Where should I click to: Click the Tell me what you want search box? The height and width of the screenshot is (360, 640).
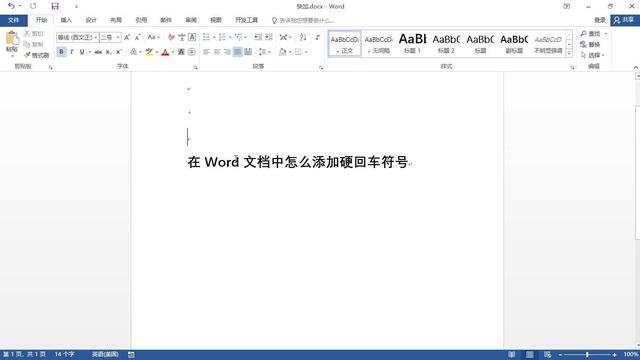(303, 20)
